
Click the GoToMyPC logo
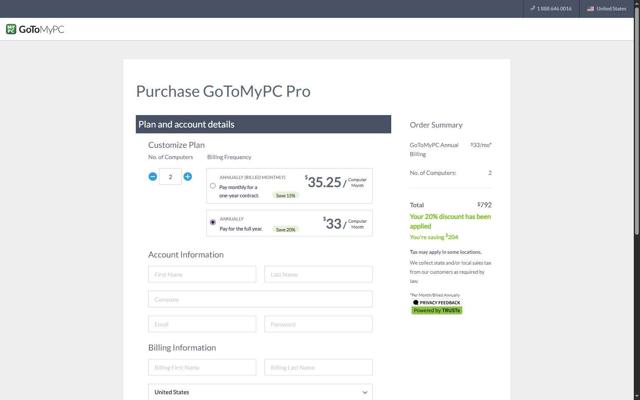click(35, 29)
